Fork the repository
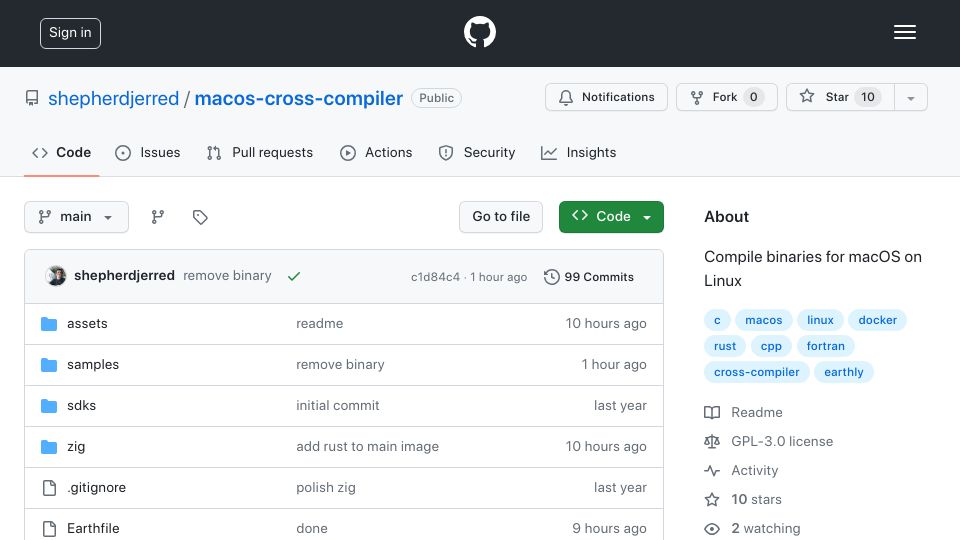This screenshot has height=540, width=960. (x=727, y=97)
